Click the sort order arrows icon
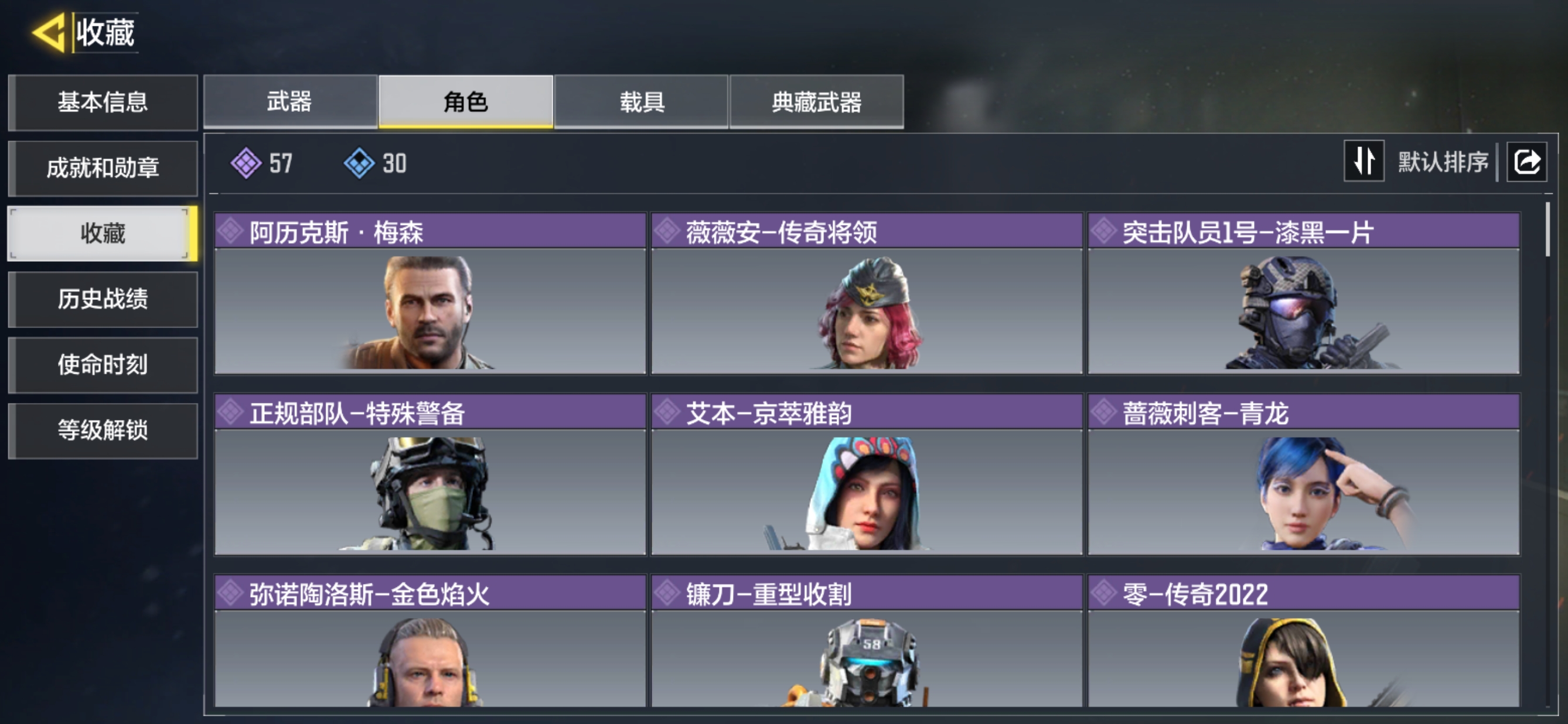Viewport: 1568px width, 724px height. coord(1364,161)
